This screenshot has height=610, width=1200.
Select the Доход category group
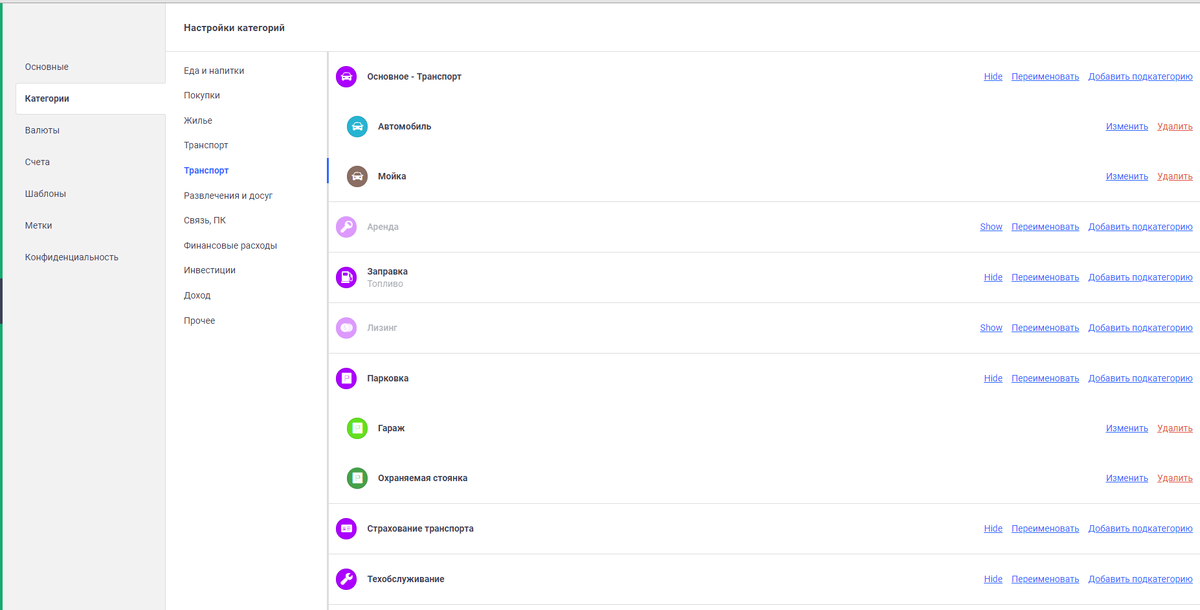pyautogui.click(x=197, y=295)
